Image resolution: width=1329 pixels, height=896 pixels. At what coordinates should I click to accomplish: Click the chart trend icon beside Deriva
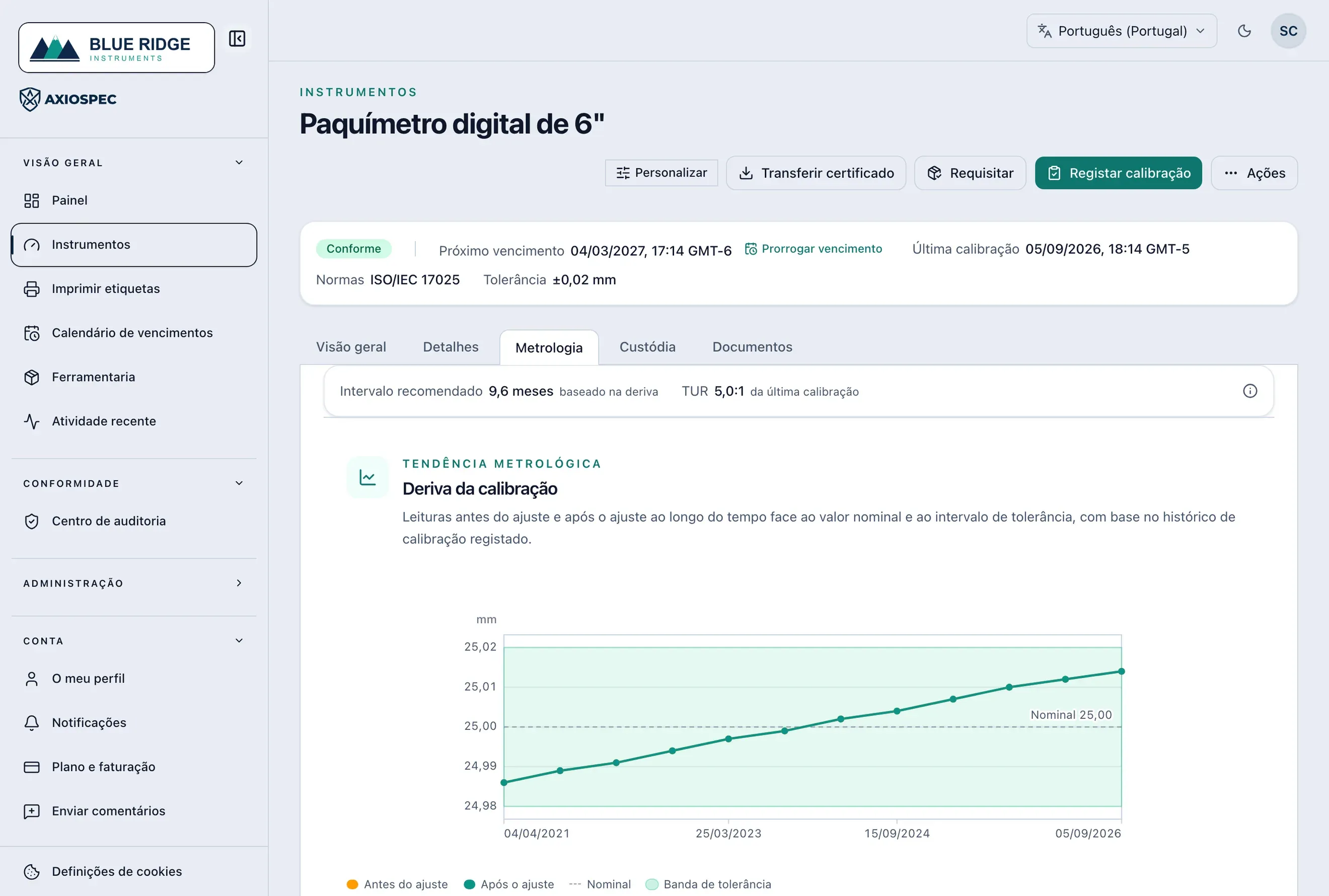367,477
